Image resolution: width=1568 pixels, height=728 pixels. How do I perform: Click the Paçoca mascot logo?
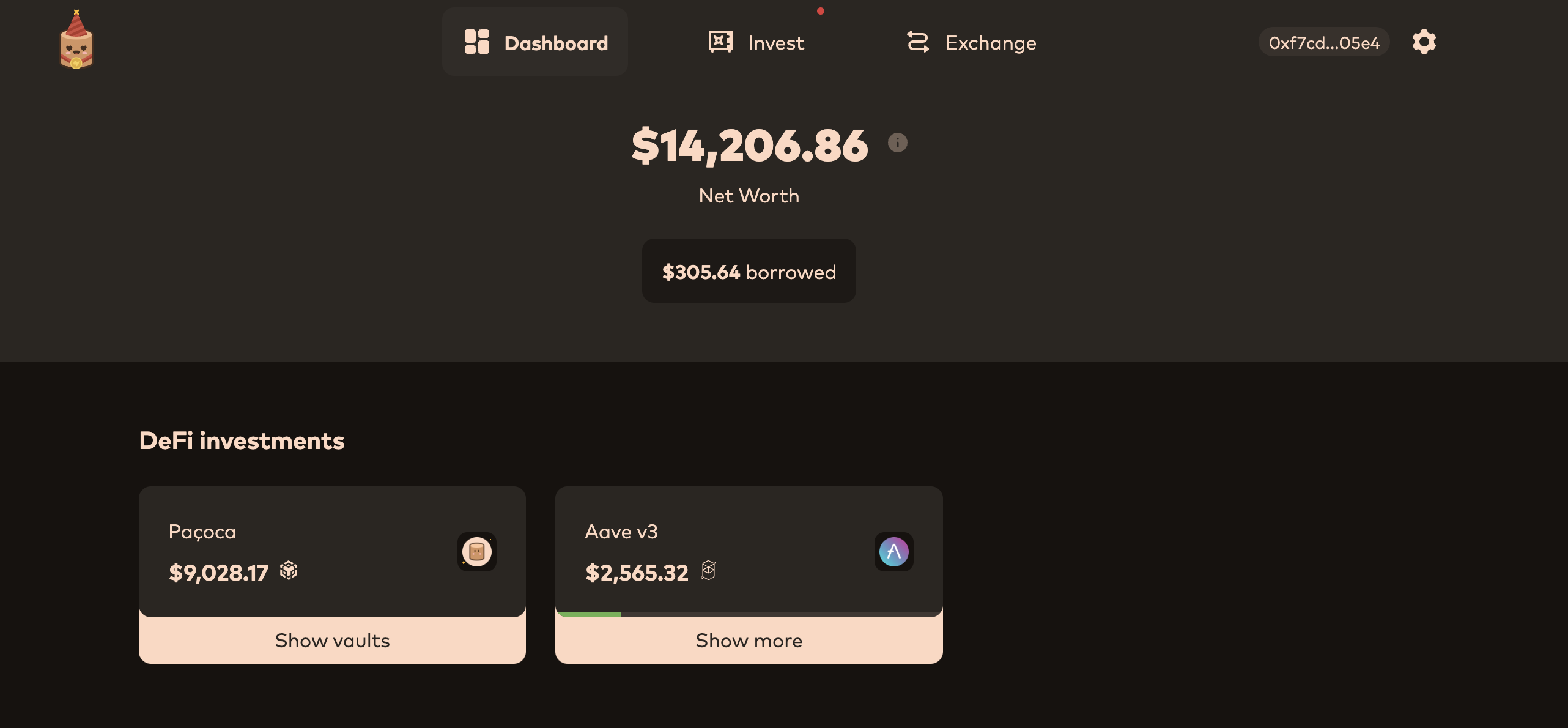[x=76, y=40]
